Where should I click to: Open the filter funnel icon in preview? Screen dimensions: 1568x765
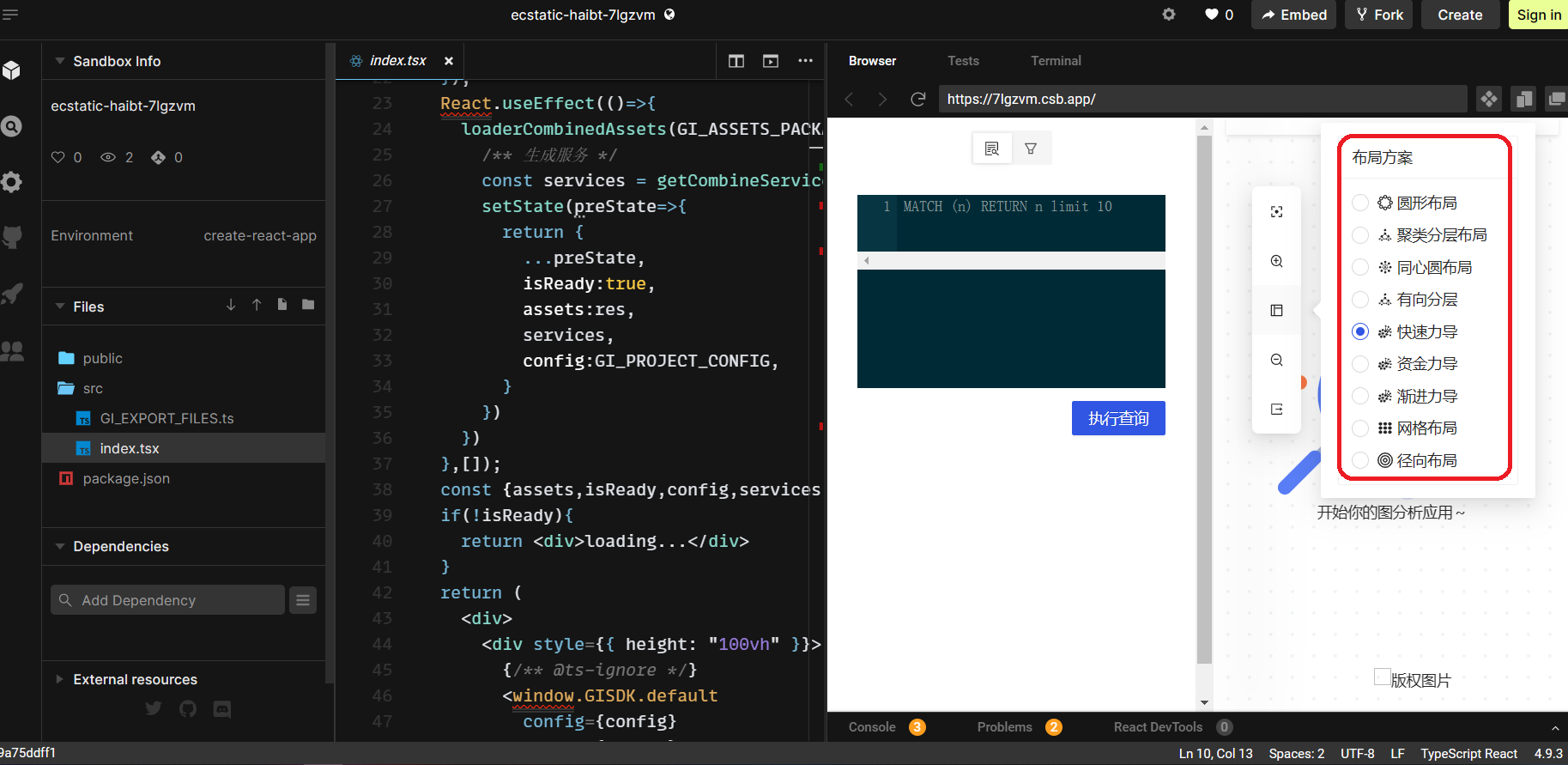click(x=1031, y=149)
